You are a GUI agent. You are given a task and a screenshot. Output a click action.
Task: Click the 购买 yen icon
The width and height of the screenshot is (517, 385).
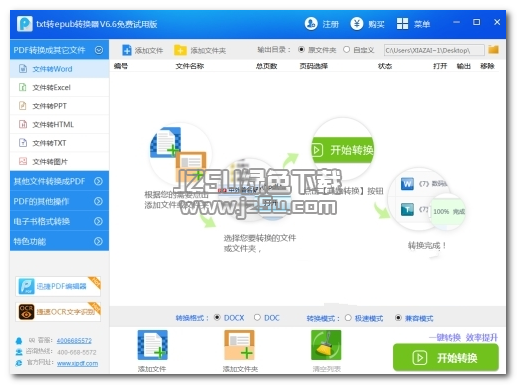(356, 24)
